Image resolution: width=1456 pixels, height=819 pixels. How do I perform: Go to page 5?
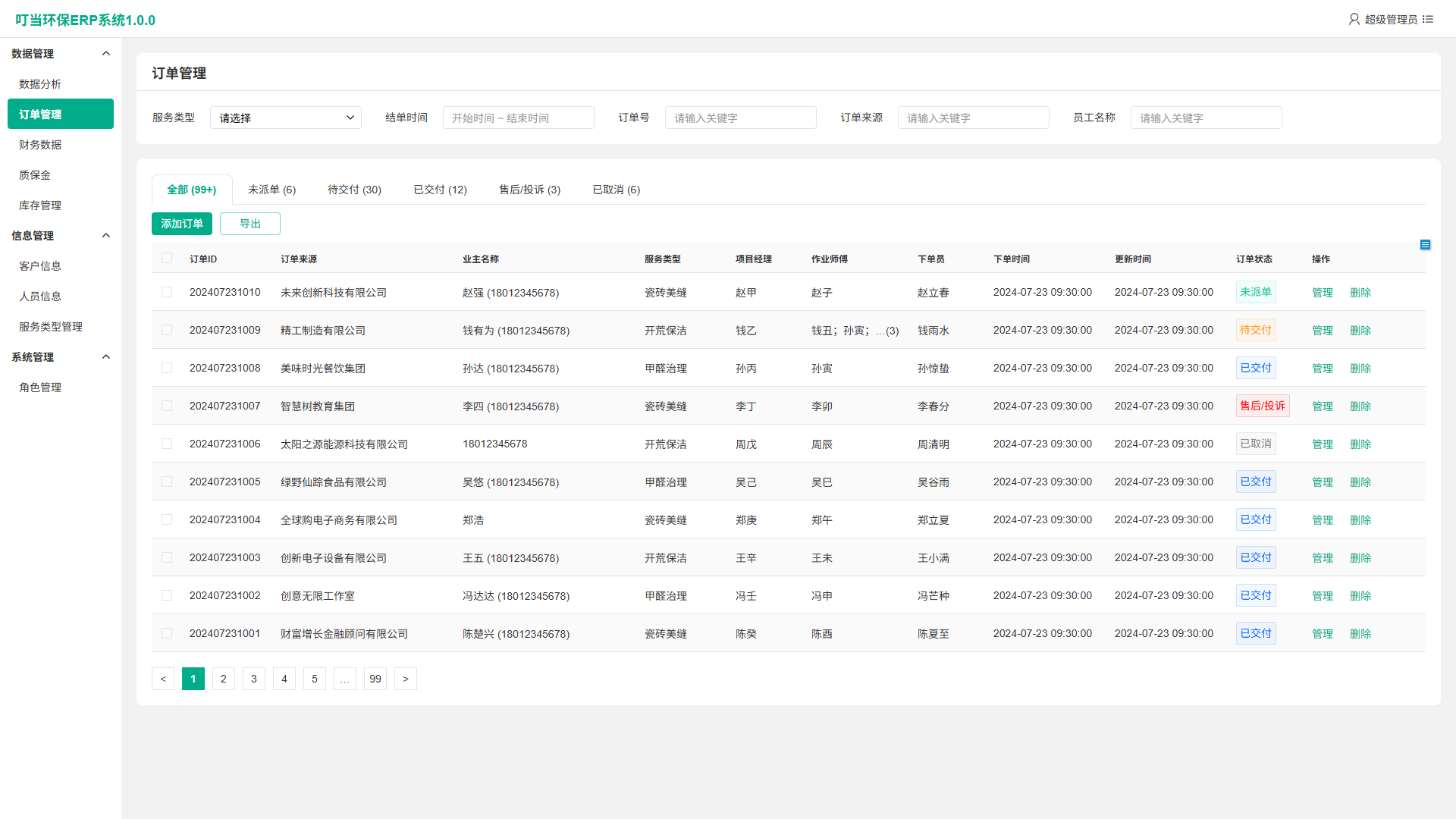click(x=315, y=679)
